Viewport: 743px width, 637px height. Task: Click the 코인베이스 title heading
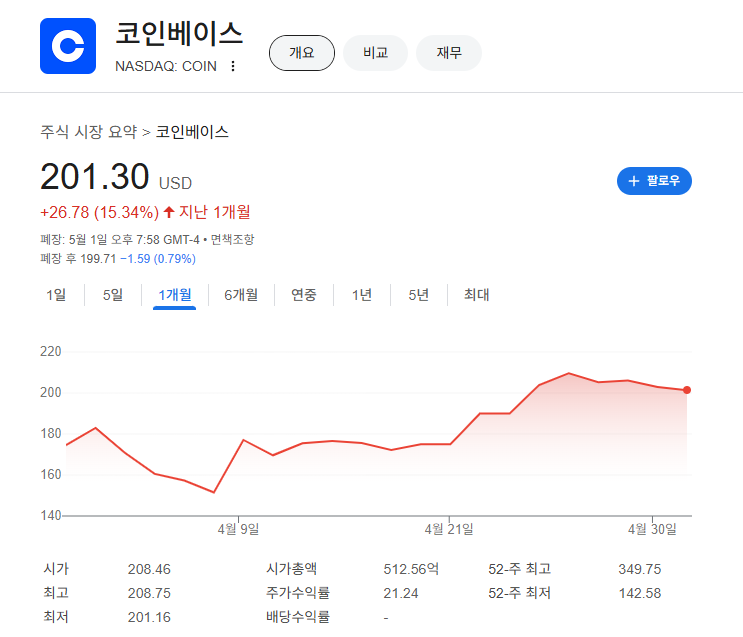[179, 34]
